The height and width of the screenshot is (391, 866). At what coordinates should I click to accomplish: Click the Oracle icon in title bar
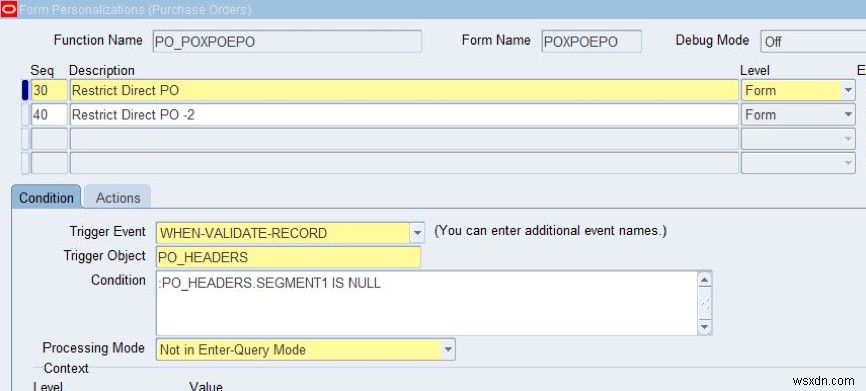9,9
